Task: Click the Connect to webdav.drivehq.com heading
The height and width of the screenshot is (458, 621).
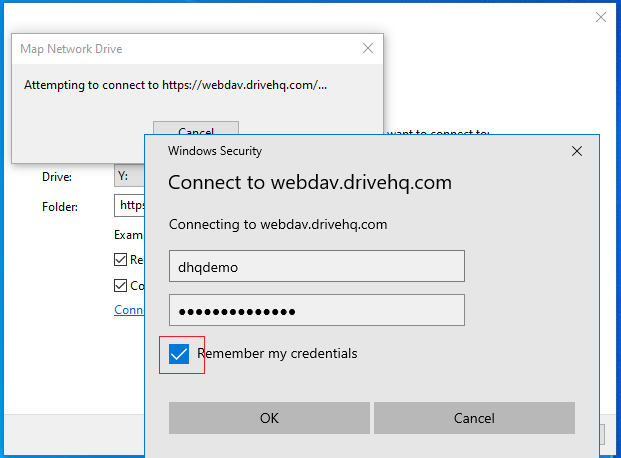Action: point(310,183)
